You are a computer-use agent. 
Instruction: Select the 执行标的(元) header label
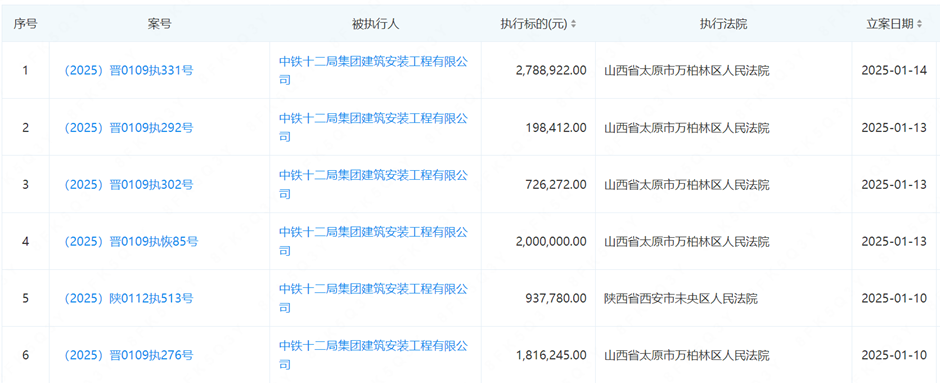(x=534, y=24)
